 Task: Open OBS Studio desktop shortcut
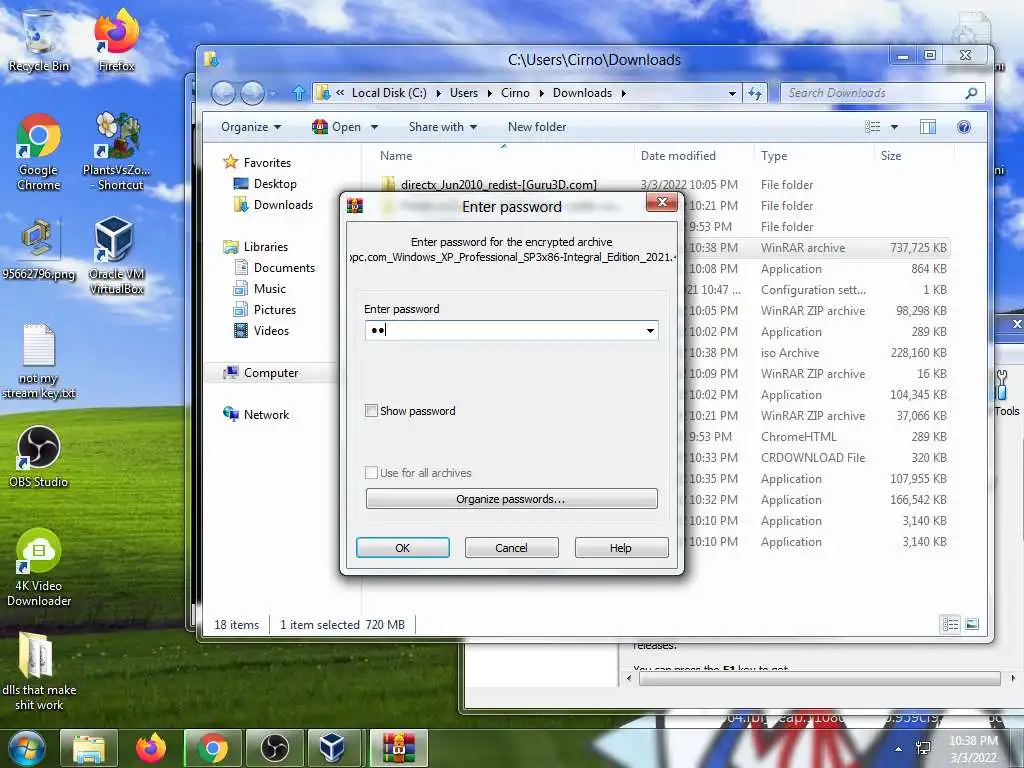[x=39, y=456]
